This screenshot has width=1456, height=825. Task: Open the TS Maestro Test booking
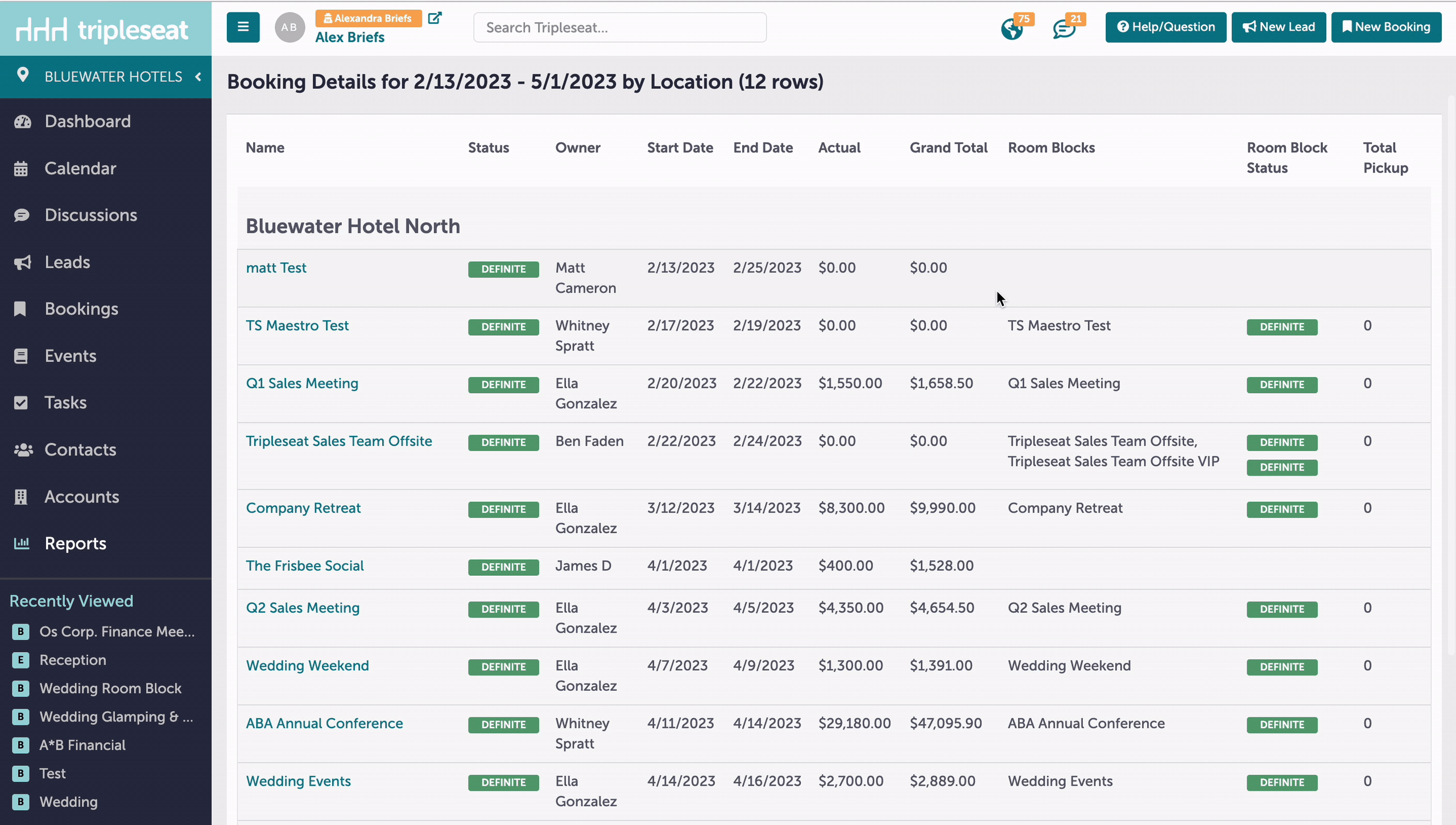[297, 326]
